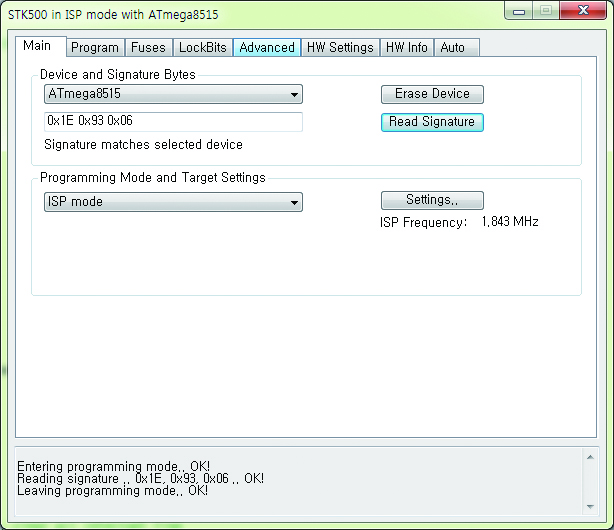
Task: Open the HW Settings tab
Action: coord(340,47)
